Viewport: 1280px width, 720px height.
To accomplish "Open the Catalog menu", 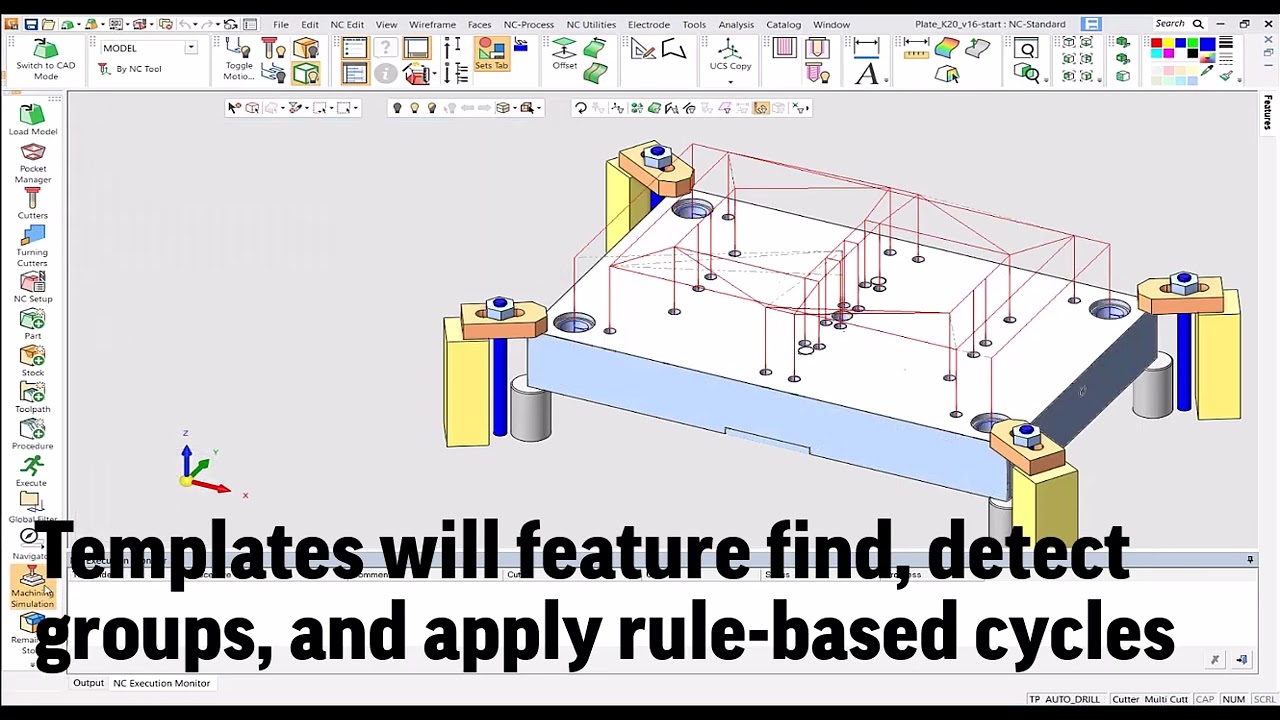I will point(783,25).
